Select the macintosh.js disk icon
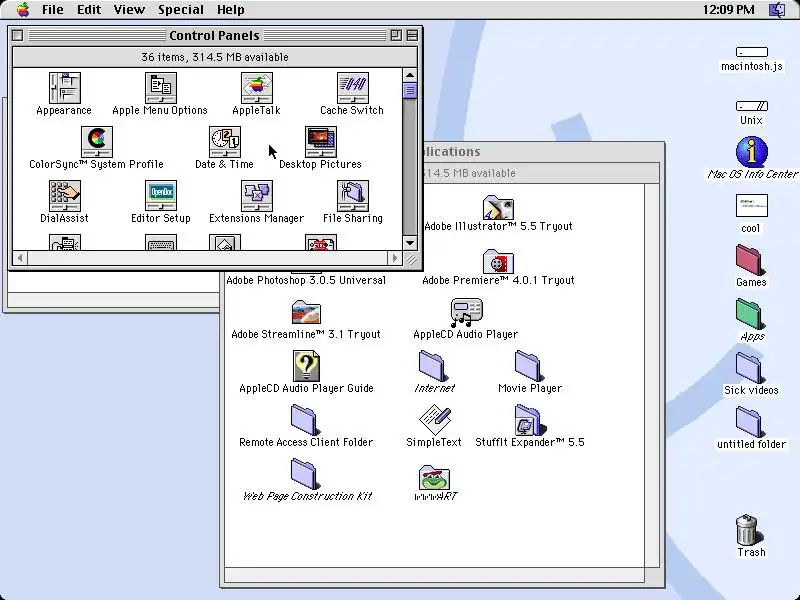Screen dimensions: 800x600 coord(752,52)
